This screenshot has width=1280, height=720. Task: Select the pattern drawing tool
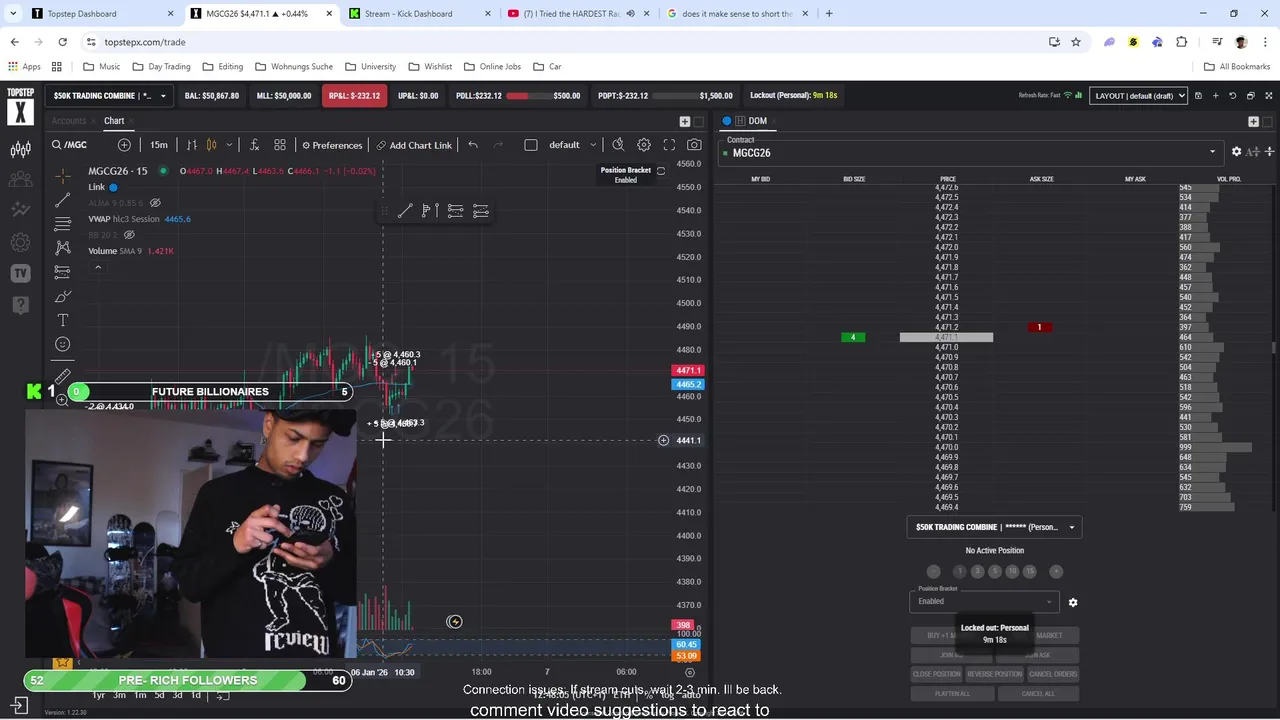[62, 247]
